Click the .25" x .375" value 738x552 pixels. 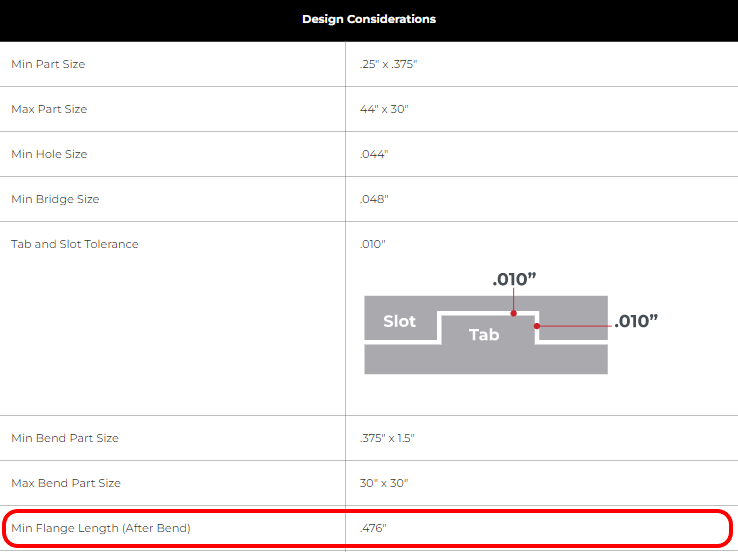click(388, 64)
